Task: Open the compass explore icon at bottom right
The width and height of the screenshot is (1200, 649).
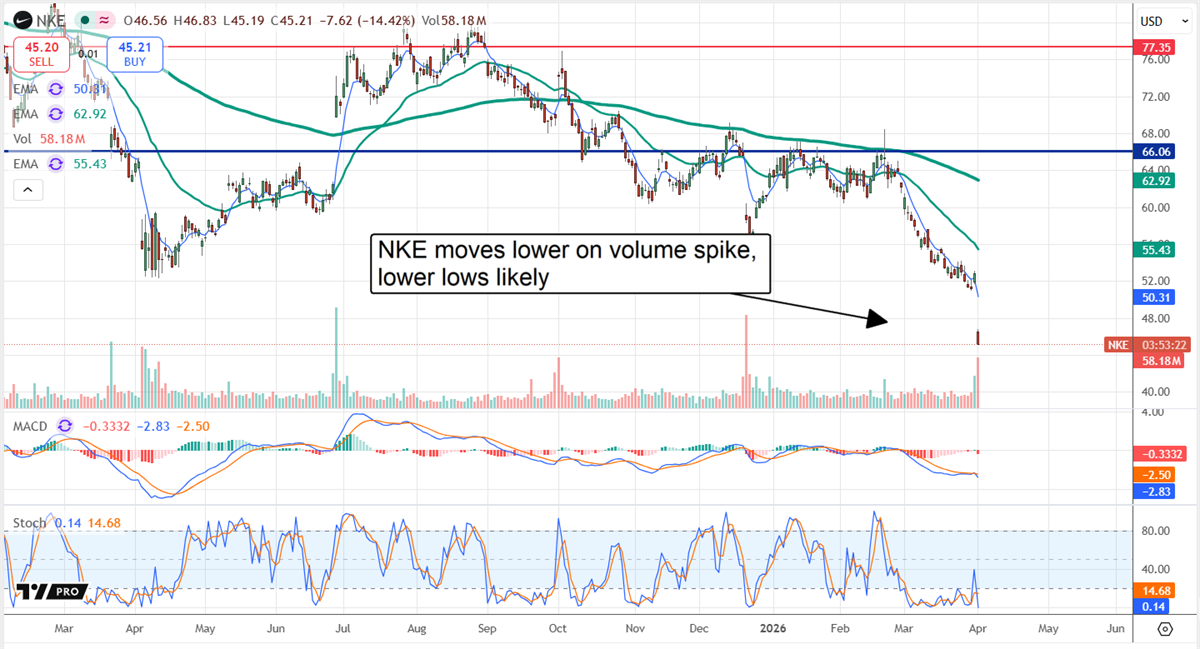Action: pyautogui.click(x=1163, y=629)
